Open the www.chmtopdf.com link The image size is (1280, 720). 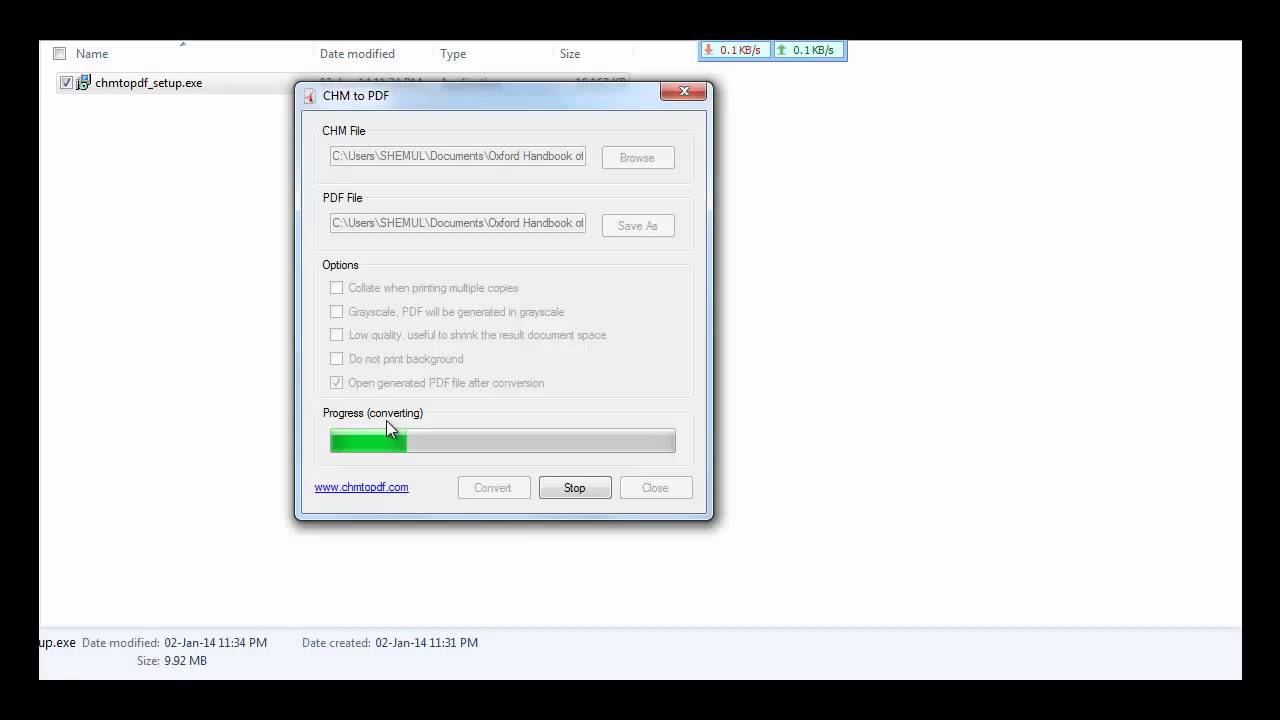point(361,487)
